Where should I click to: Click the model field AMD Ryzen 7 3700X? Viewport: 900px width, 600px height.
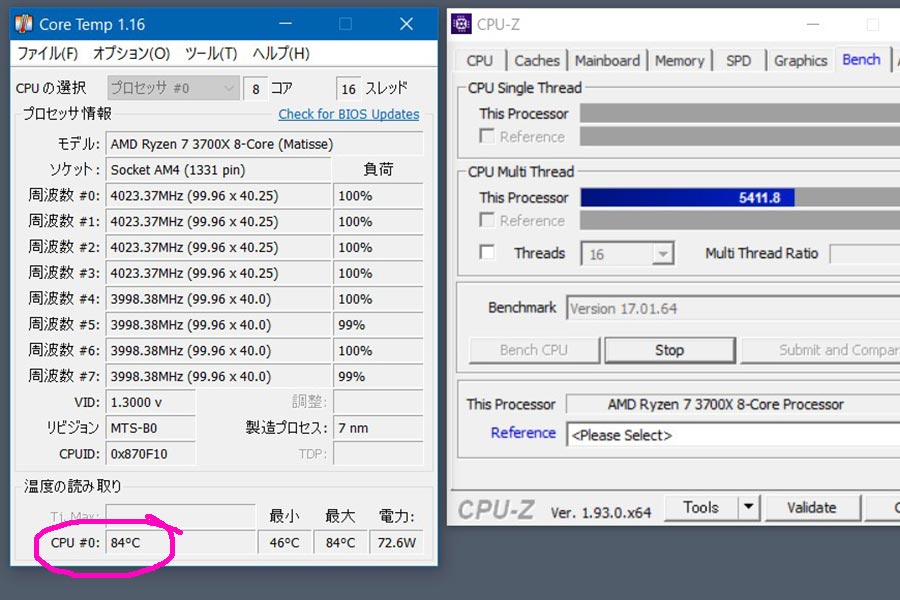point(264,144)
